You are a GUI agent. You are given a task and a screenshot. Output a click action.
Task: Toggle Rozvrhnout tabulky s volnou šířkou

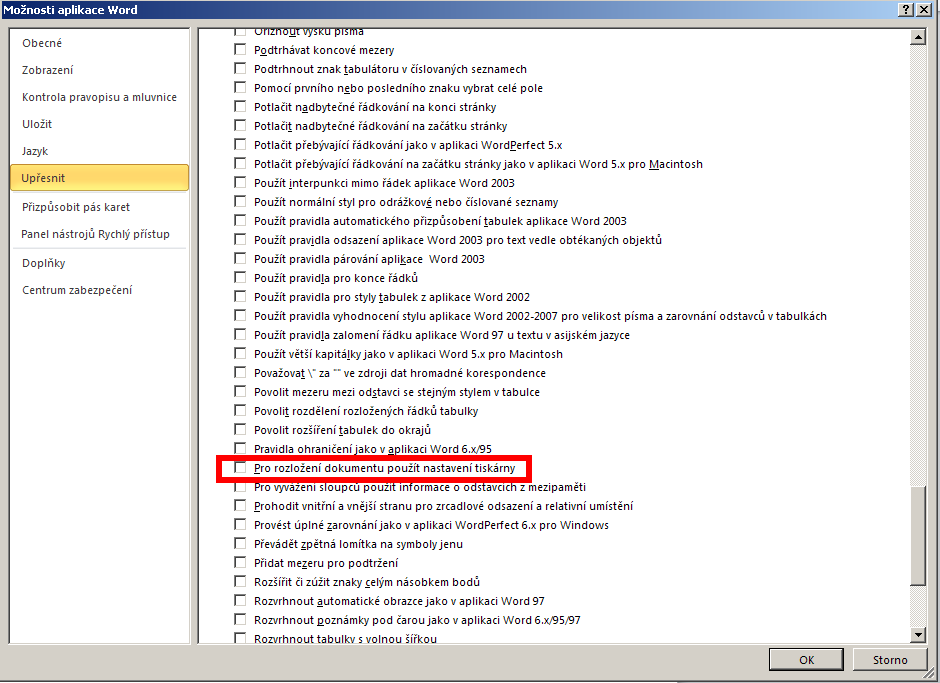pyautogui.click(x=240, y=638)
